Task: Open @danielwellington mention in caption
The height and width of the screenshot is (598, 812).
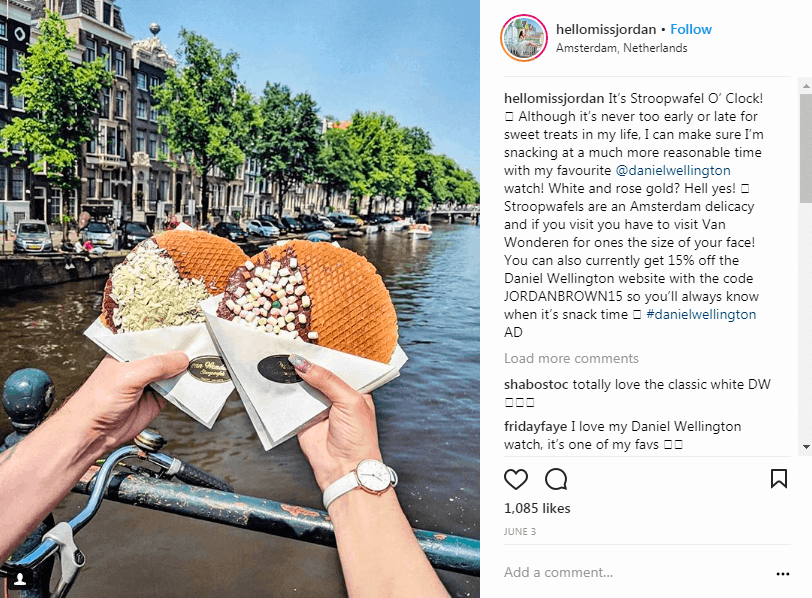Action: coord(673,170)
